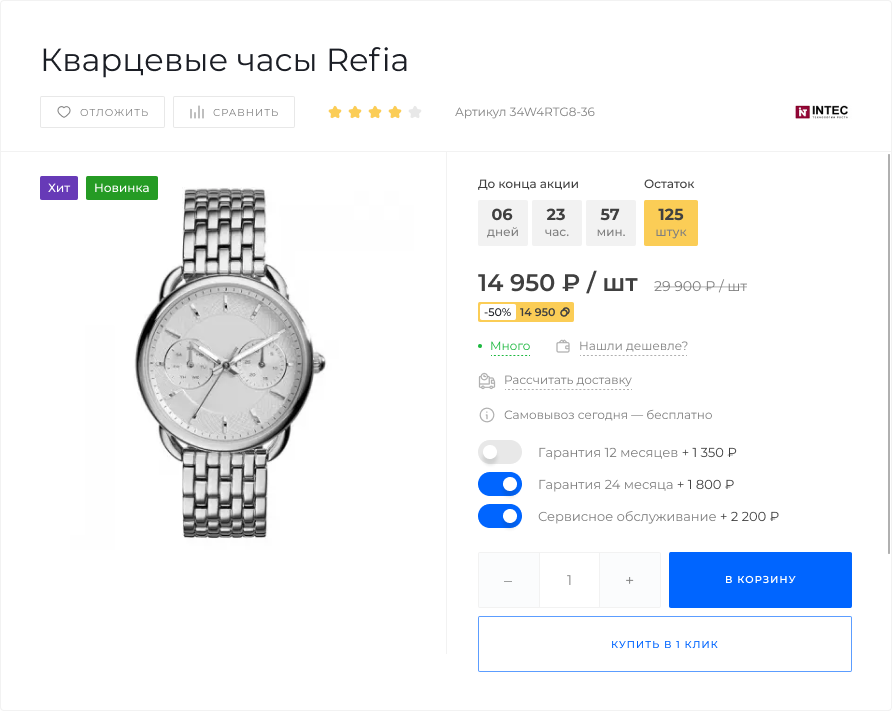892x711 pixels.
Task: Click the quantity input field
Action: (569, 580)
